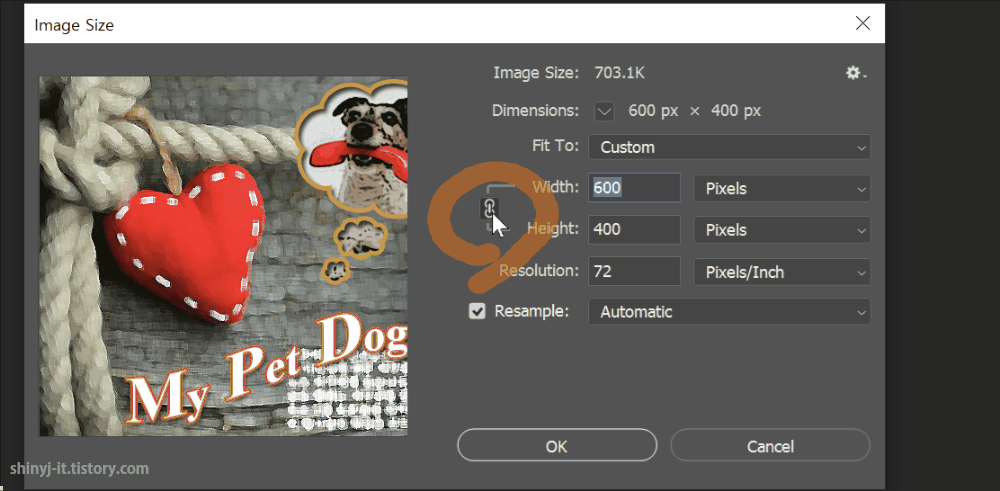This screenshot has width=1000, height=491.
Task: Open the Fit To Custom dropdown
Action: click(729, 147)
